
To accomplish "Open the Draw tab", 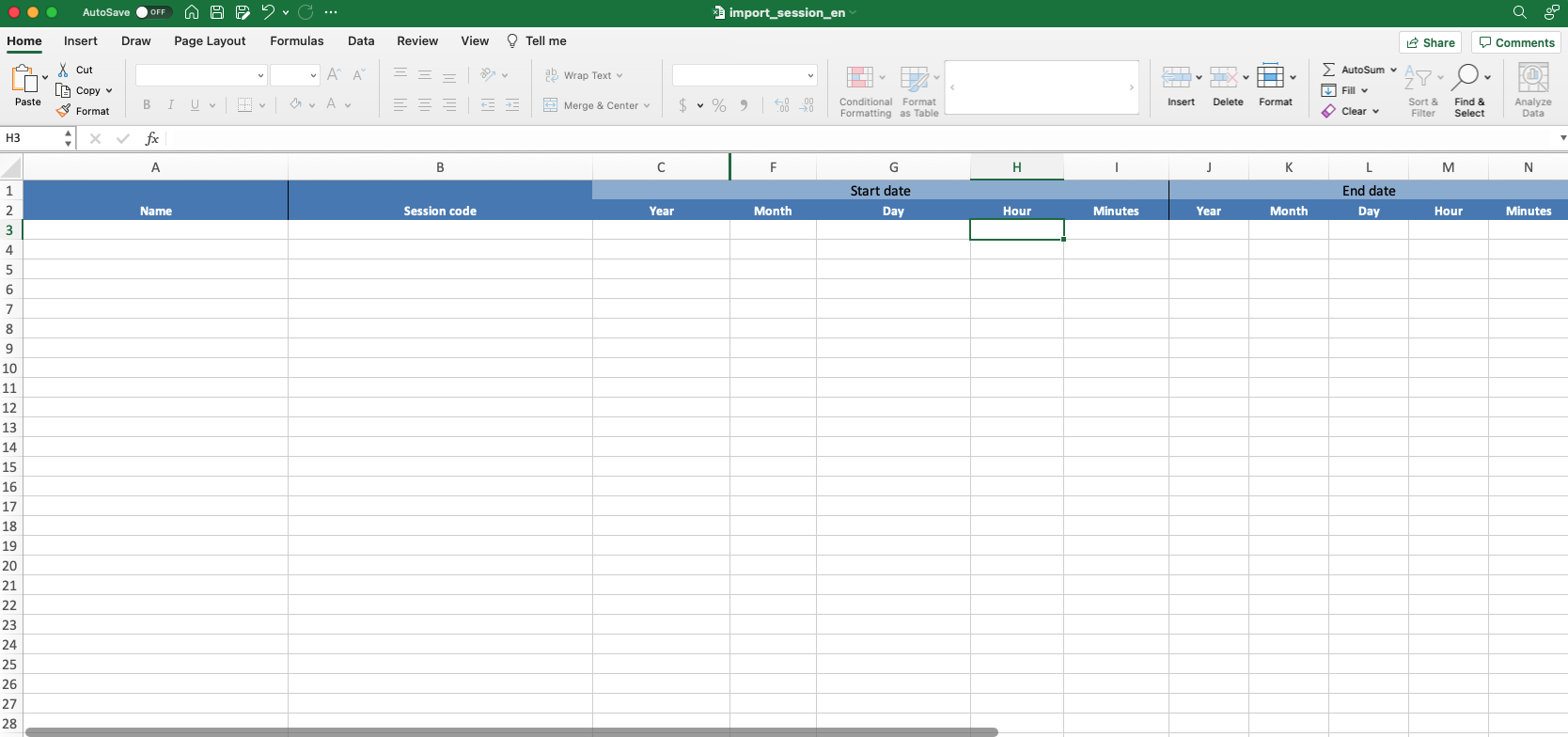I will (x=136, y=40).
